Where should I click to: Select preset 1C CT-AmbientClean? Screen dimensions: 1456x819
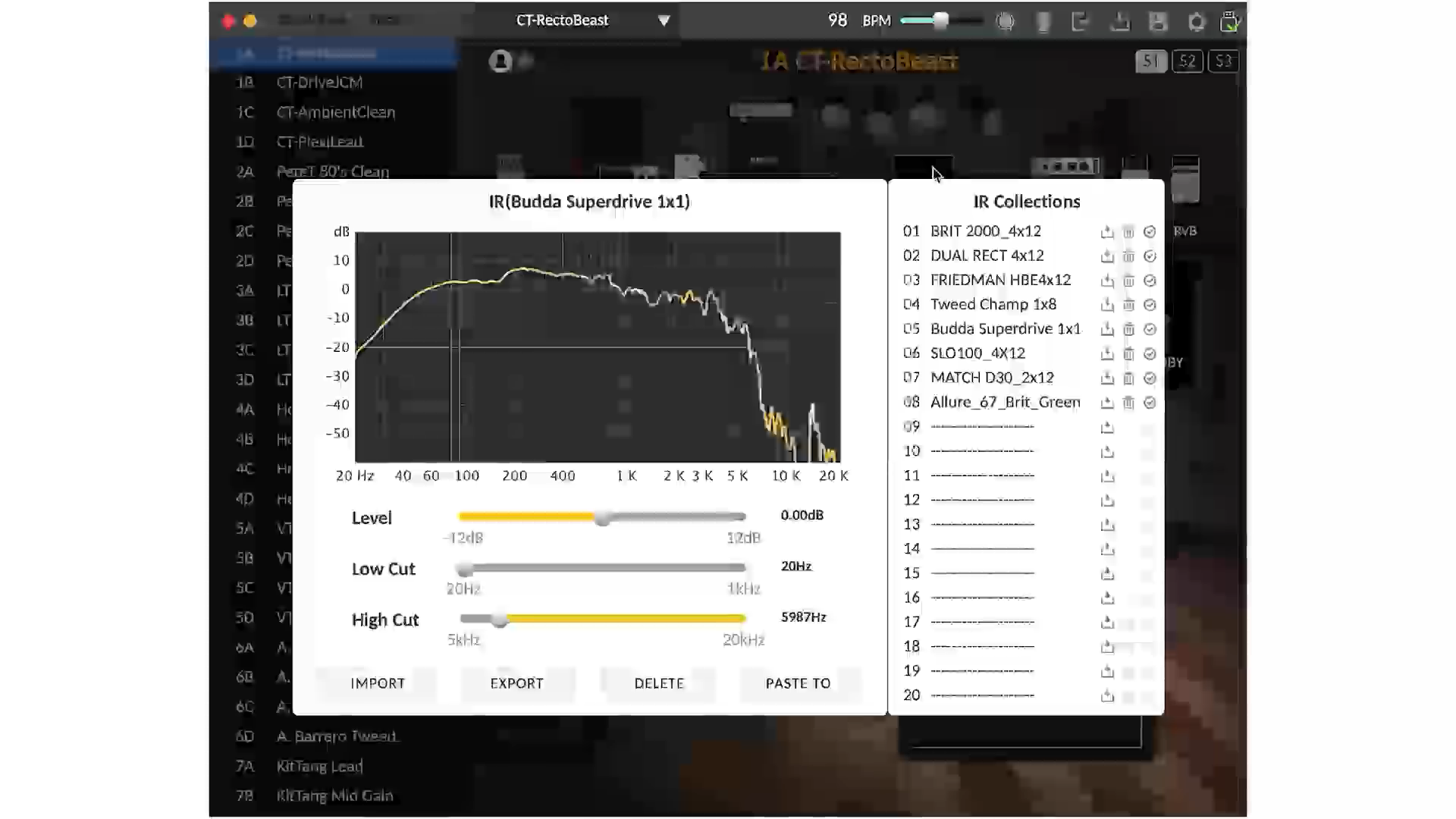[335, 112]
